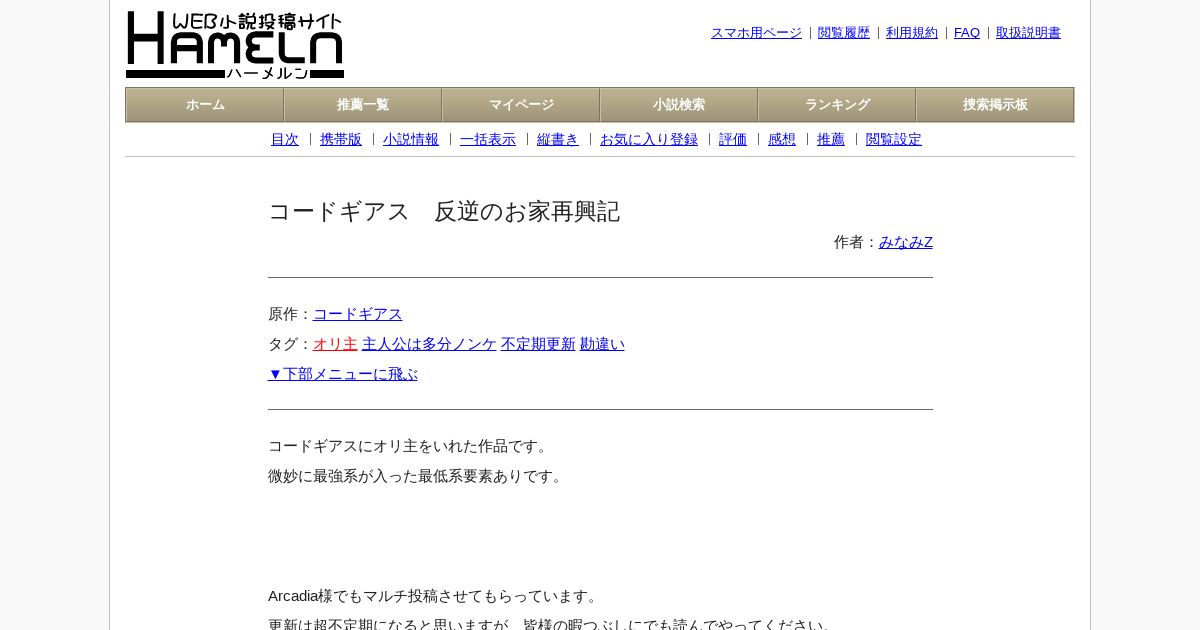Select 一括表示 link

coord(488,140)
